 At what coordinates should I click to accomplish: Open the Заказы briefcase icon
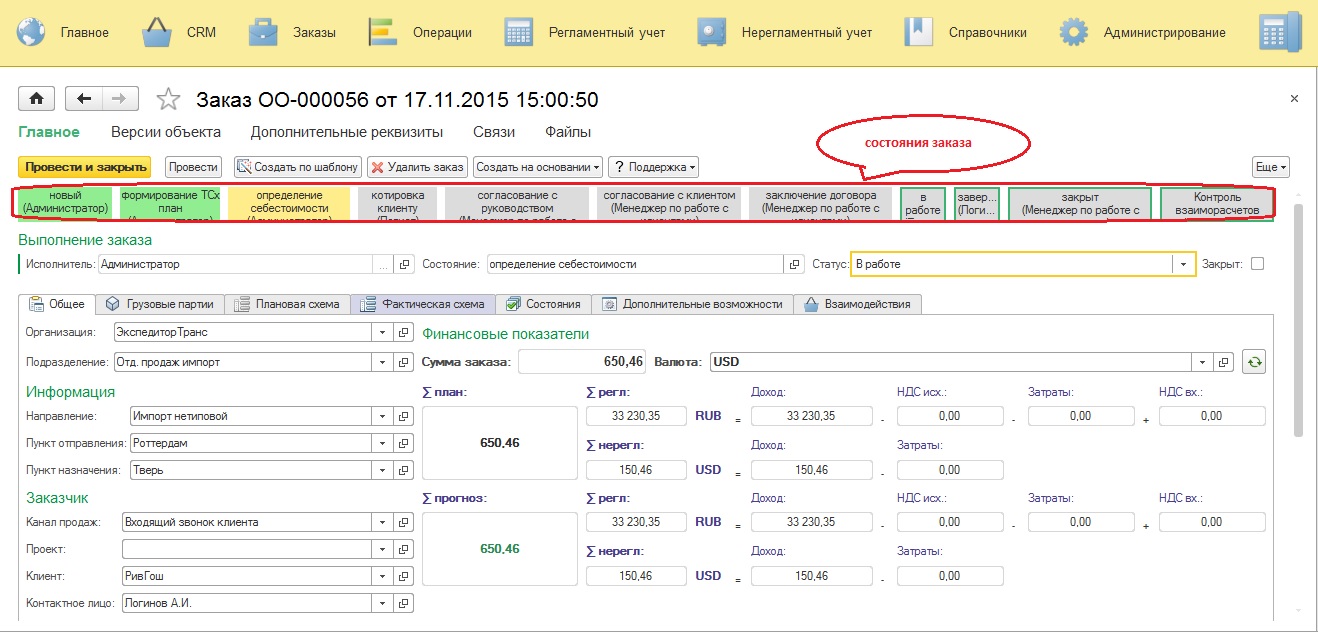tap(264, 32)
